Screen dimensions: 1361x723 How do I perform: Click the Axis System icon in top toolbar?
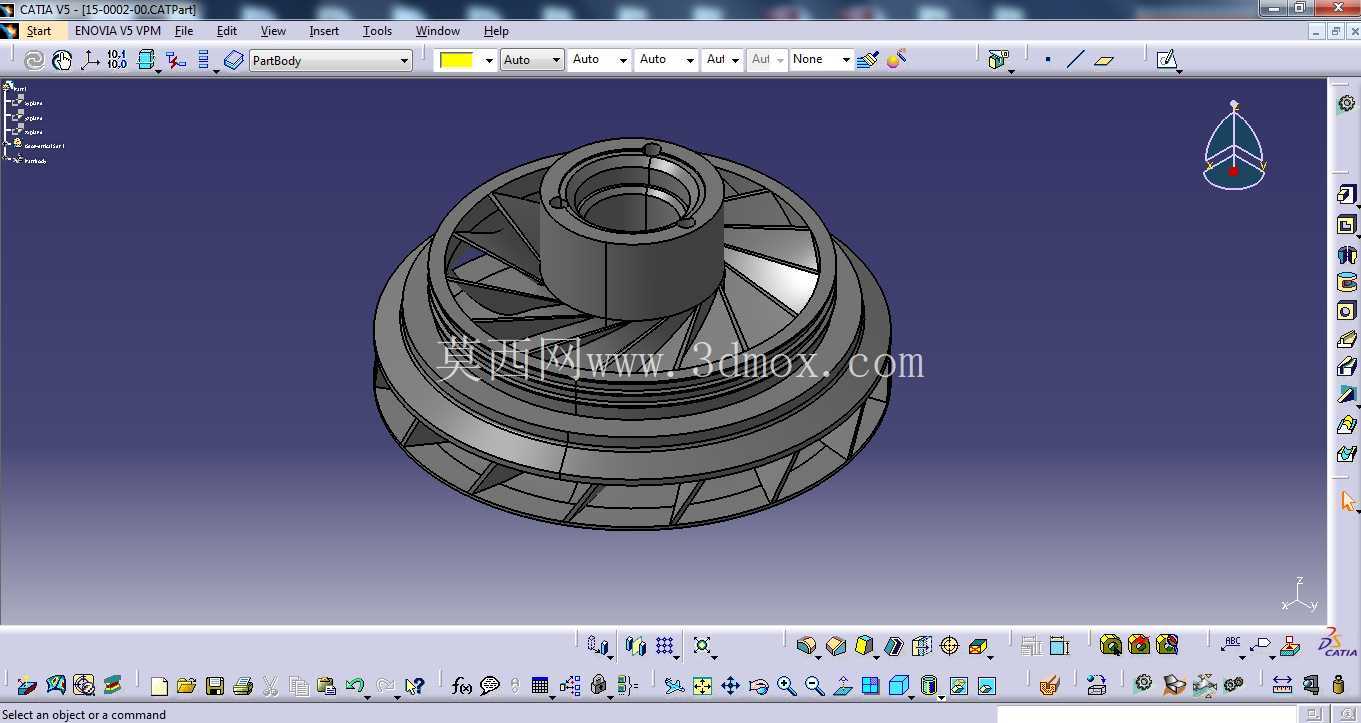90,60
